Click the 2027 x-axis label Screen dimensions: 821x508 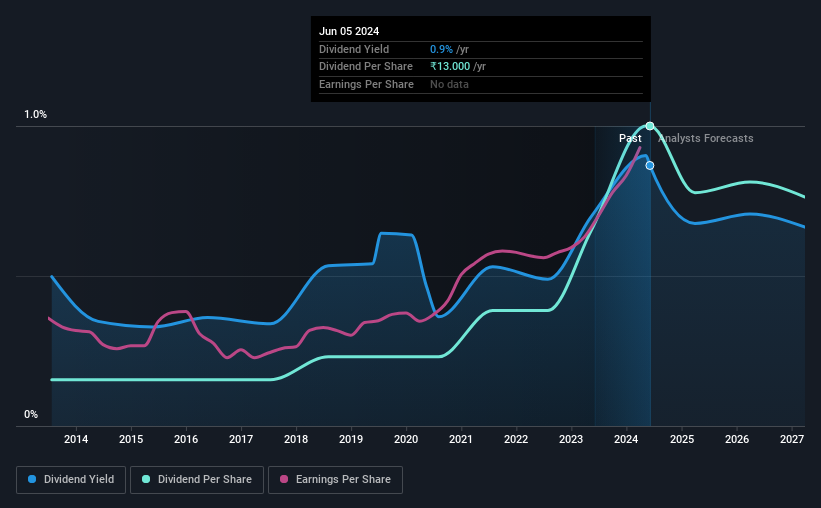click(792, 439)
